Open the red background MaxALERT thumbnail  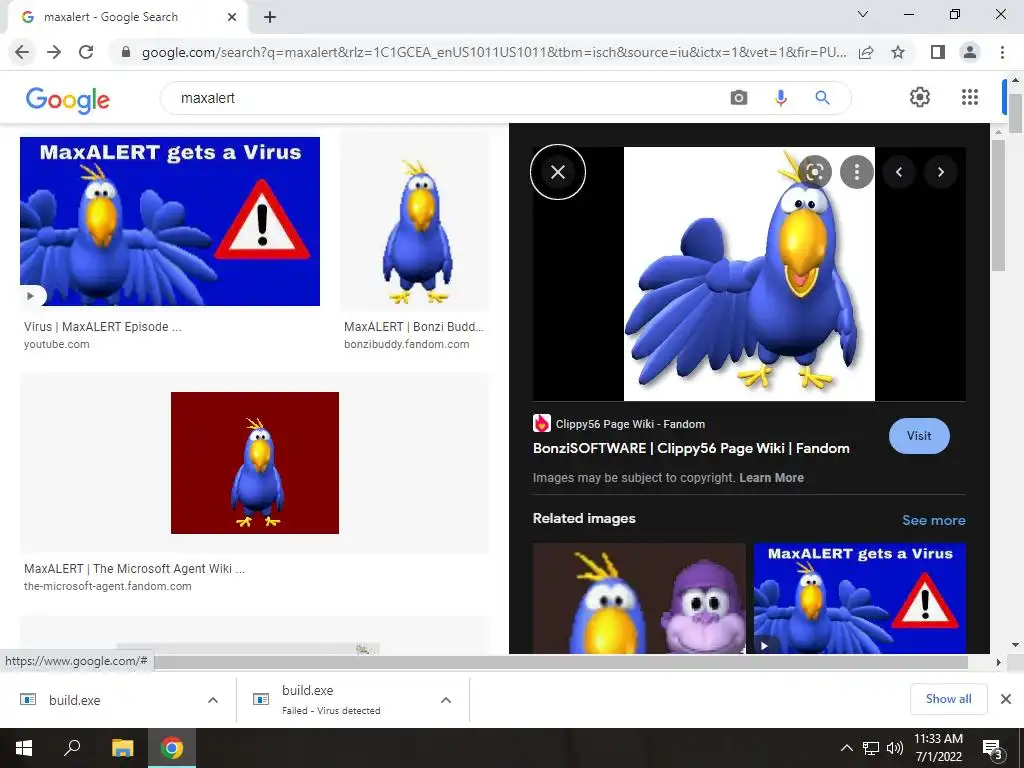point(255,462)
